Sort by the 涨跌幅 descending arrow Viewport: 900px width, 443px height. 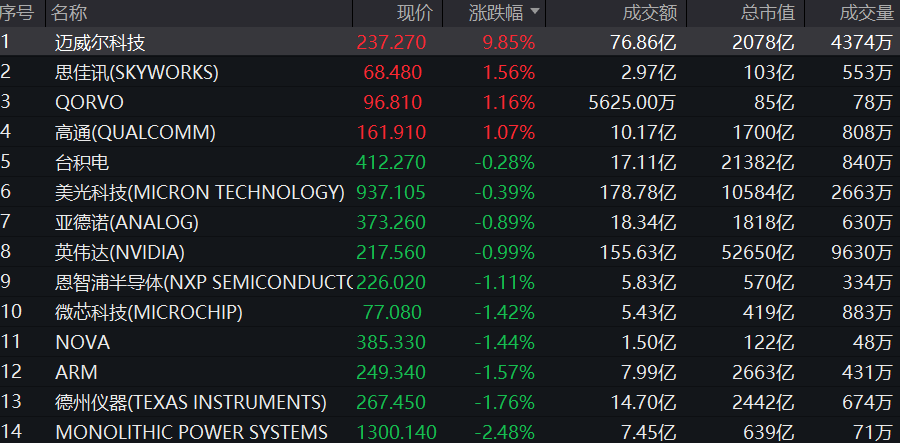[535, 11]
